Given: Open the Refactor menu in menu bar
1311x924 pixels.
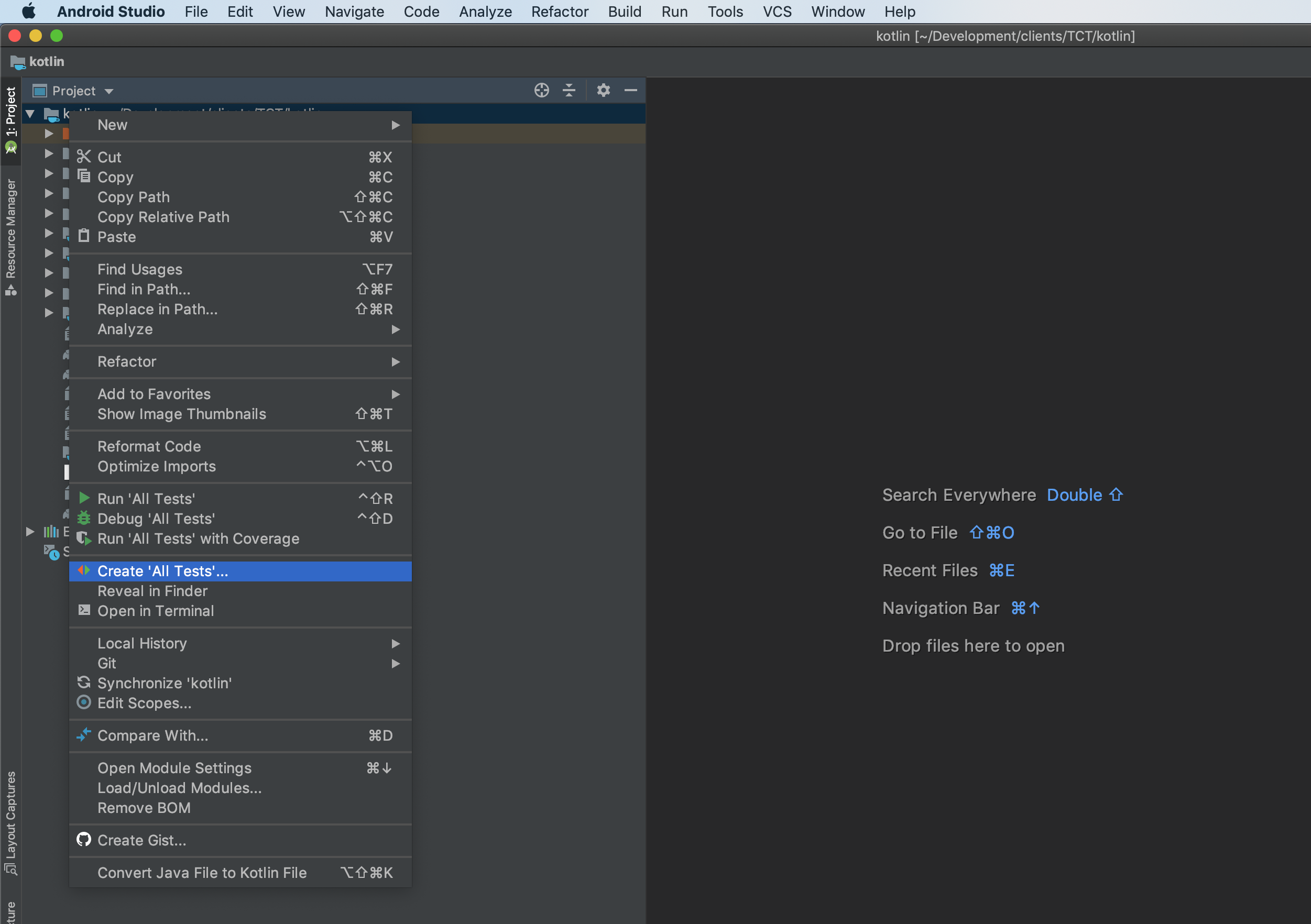Looking at the screenshot, I should (560, 12).
